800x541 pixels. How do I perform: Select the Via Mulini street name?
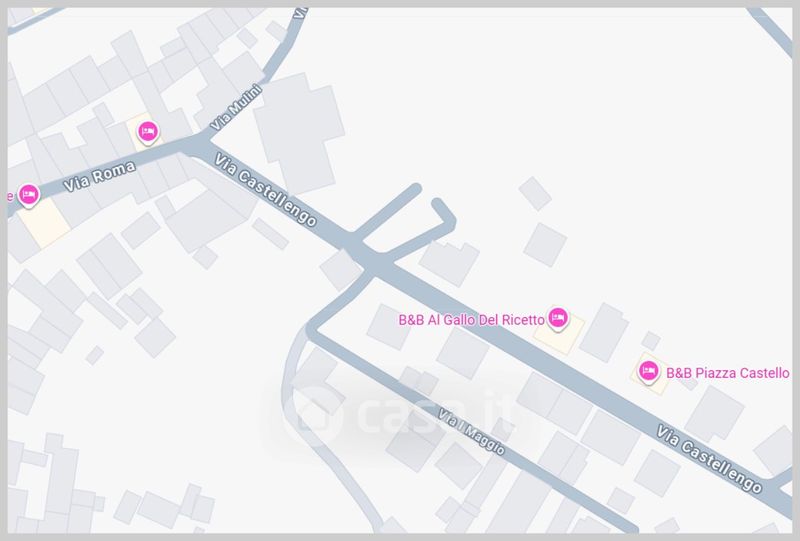(236, 108)
